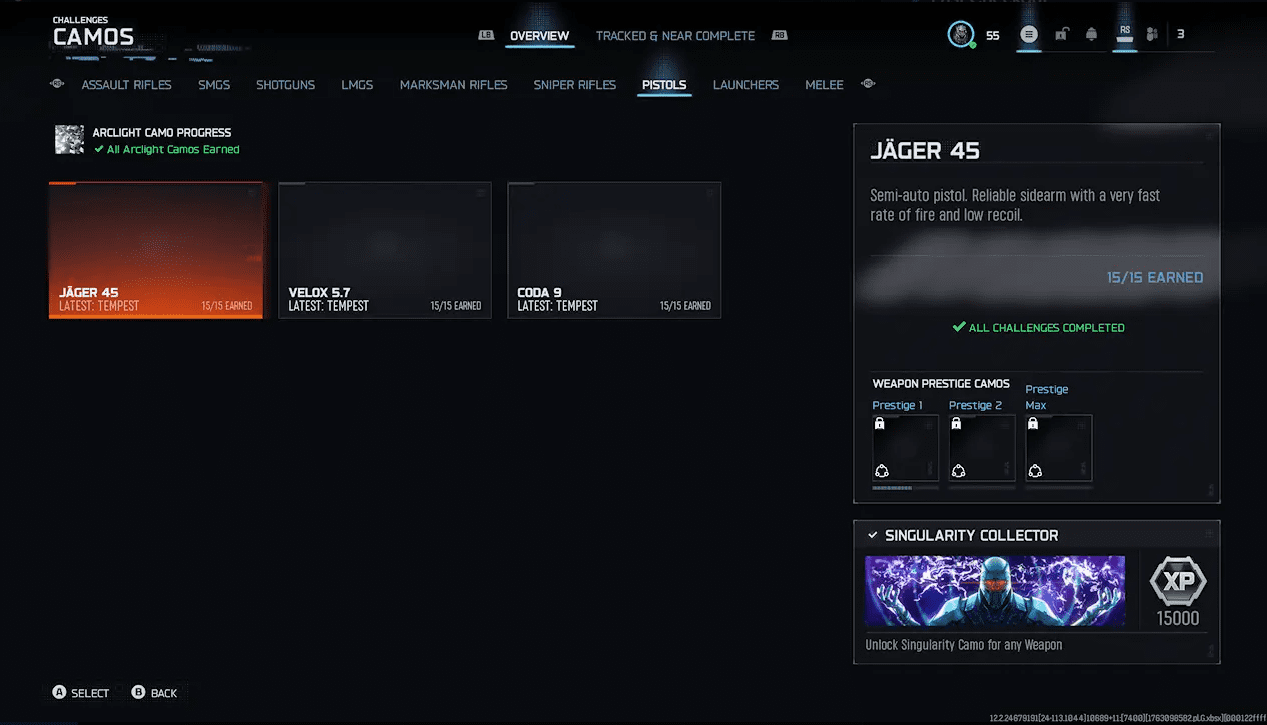This screenshot has width=1267, height=725.
Task: Select the Velox 5.7 weapon card
Action: coord(384,250)
